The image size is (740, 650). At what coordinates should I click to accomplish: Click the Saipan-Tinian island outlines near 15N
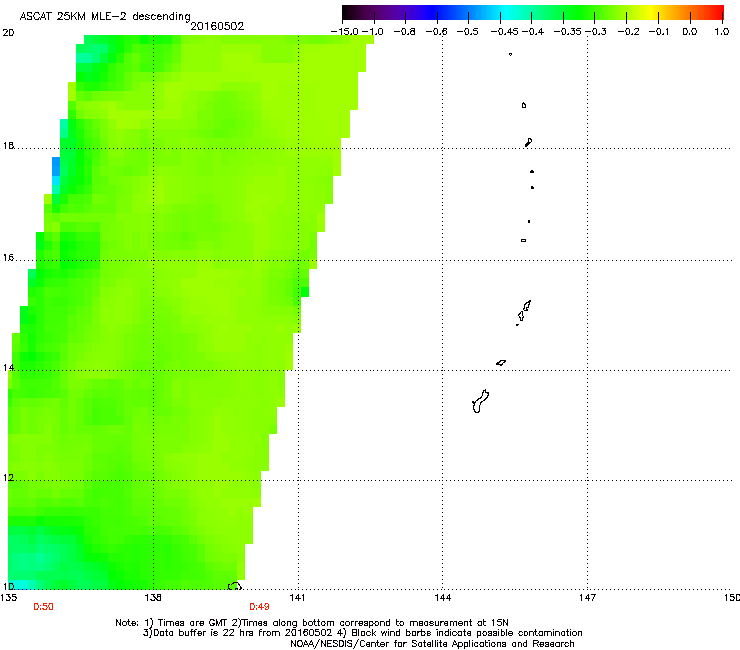pyautogui.click(x=524, y=312)
